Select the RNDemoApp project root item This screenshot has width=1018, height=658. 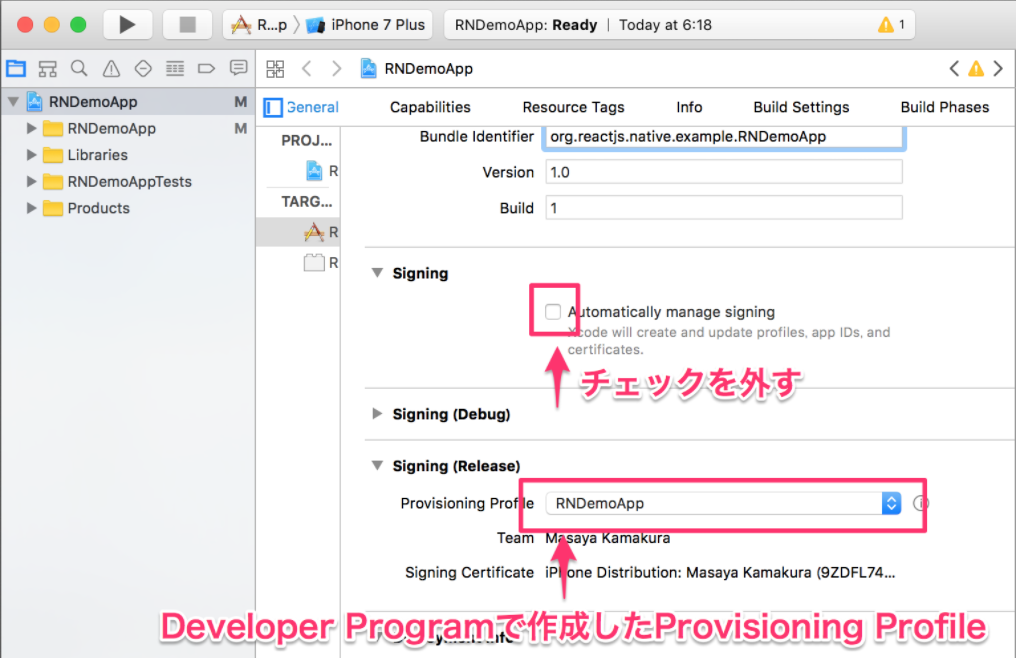128,102
